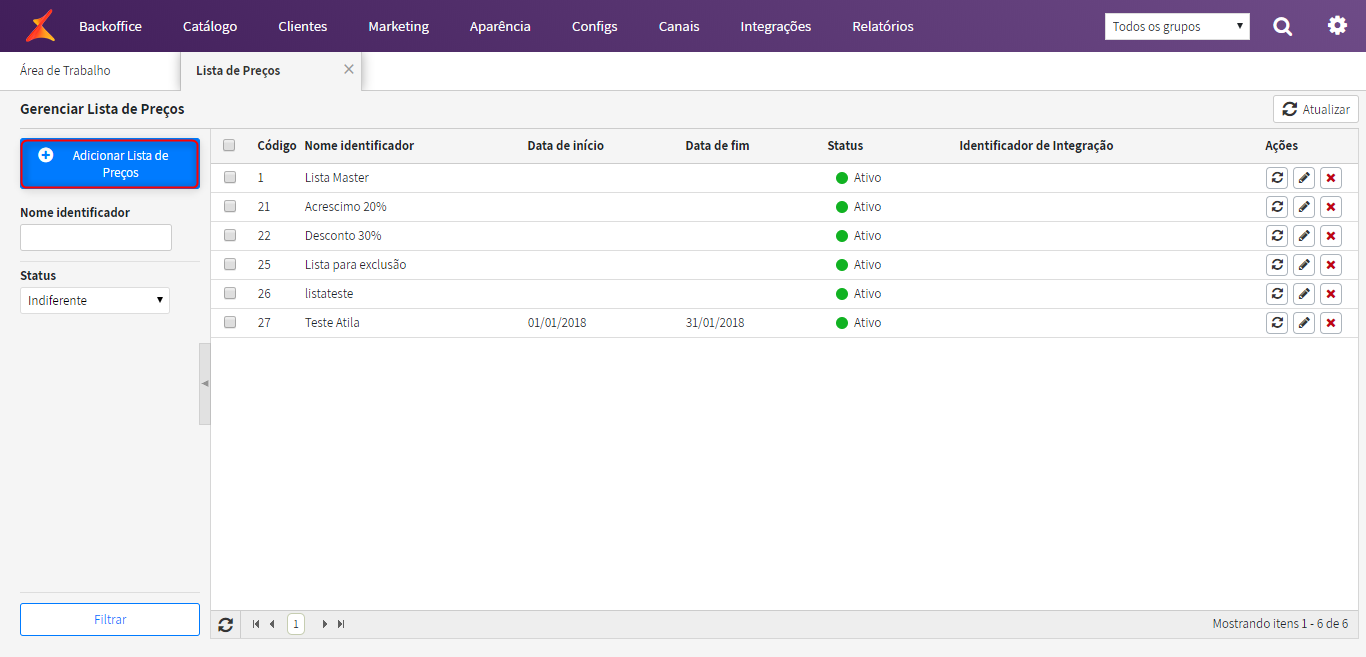Check the Lista para exclusão row checkbox
1366x657 pixels.
point(230,264)
